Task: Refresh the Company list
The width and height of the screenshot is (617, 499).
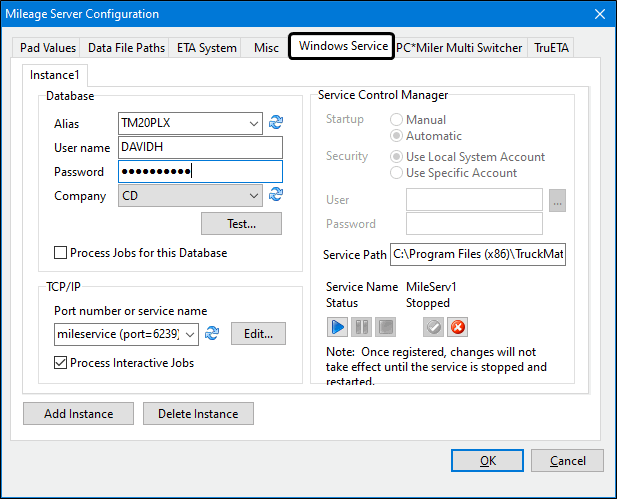Action: (276, 196)
